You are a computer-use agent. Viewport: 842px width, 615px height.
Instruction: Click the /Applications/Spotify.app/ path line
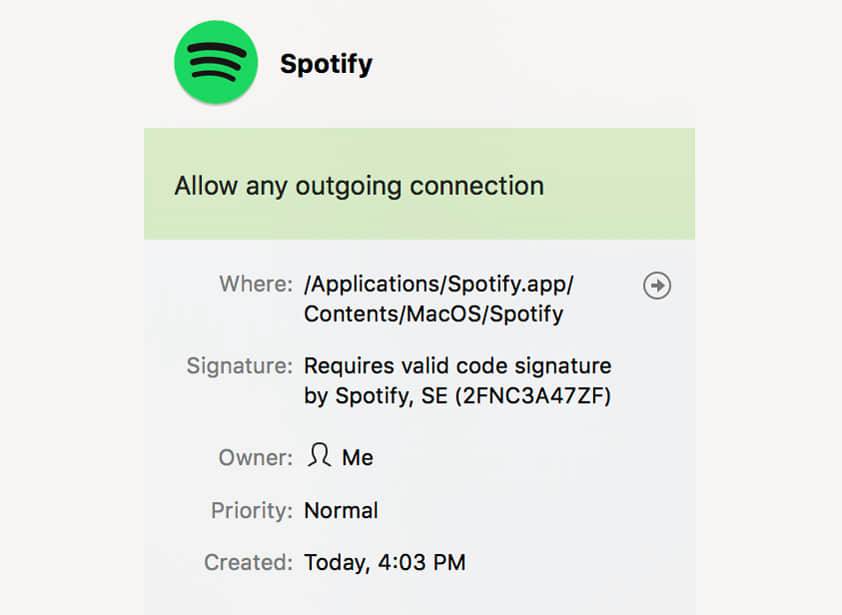pyautogui.click(x=439, y=284)
